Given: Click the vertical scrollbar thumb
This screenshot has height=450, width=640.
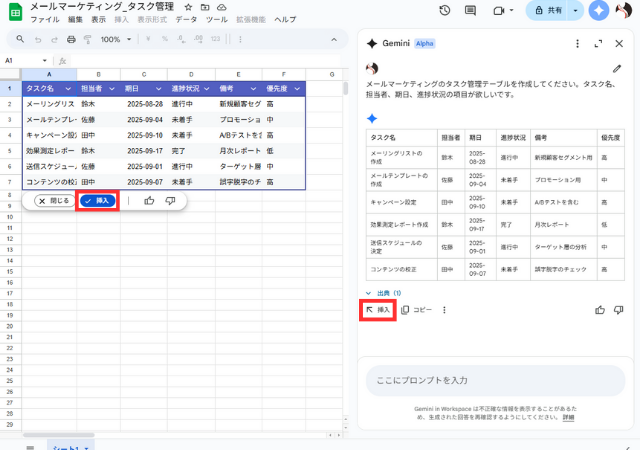Looking at the screenshot, I should click(x=346, y=88).
